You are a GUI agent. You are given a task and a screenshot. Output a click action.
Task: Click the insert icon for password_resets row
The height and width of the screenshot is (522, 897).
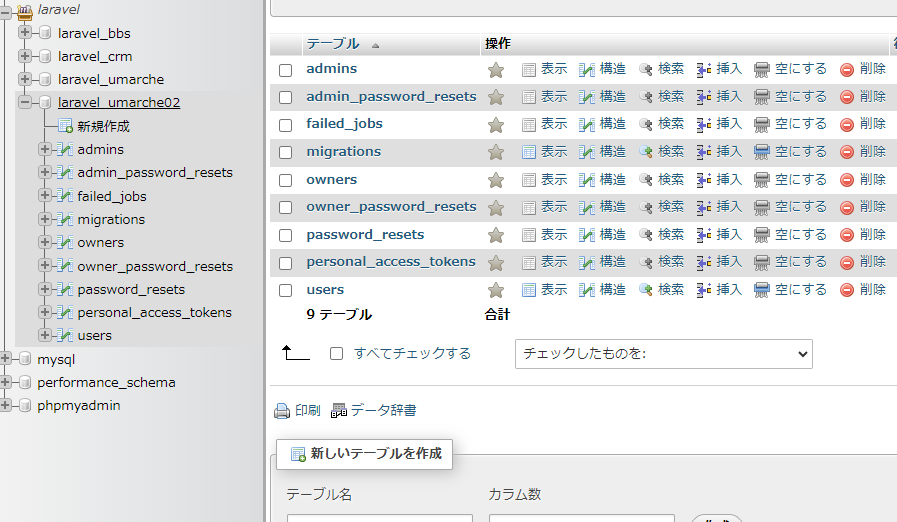(704, 235)
